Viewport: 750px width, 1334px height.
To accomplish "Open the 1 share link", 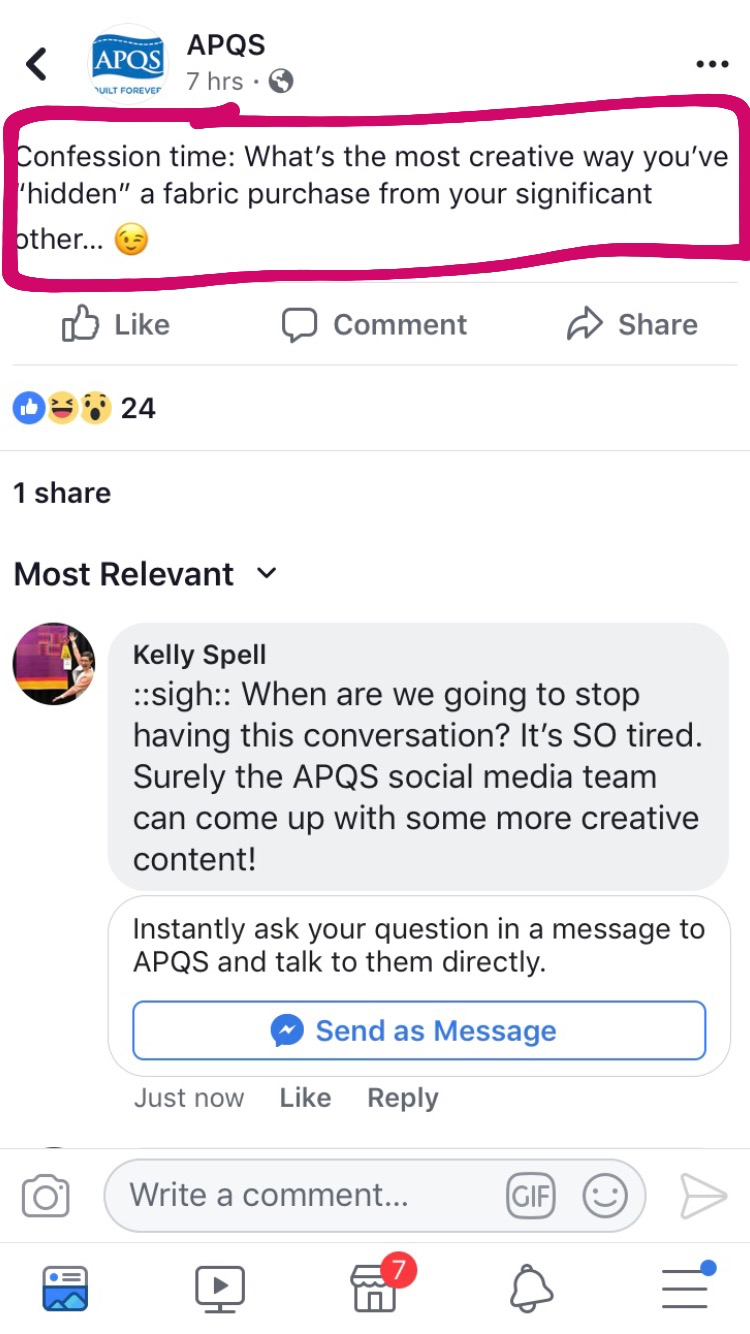I will pos(62,493).
